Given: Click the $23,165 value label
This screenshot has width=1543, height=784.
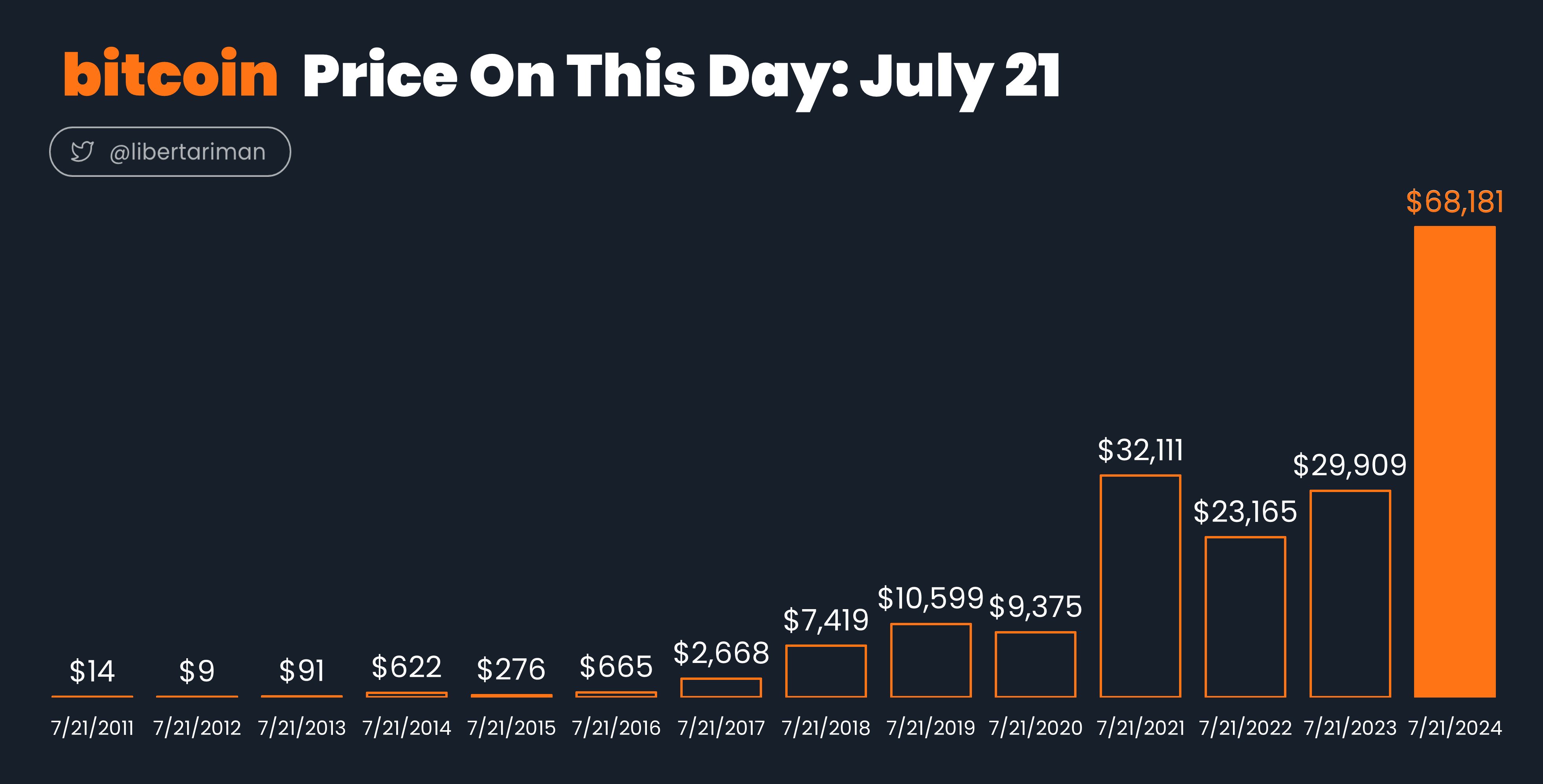Looking at the screenshot, I should (1245, 512).
